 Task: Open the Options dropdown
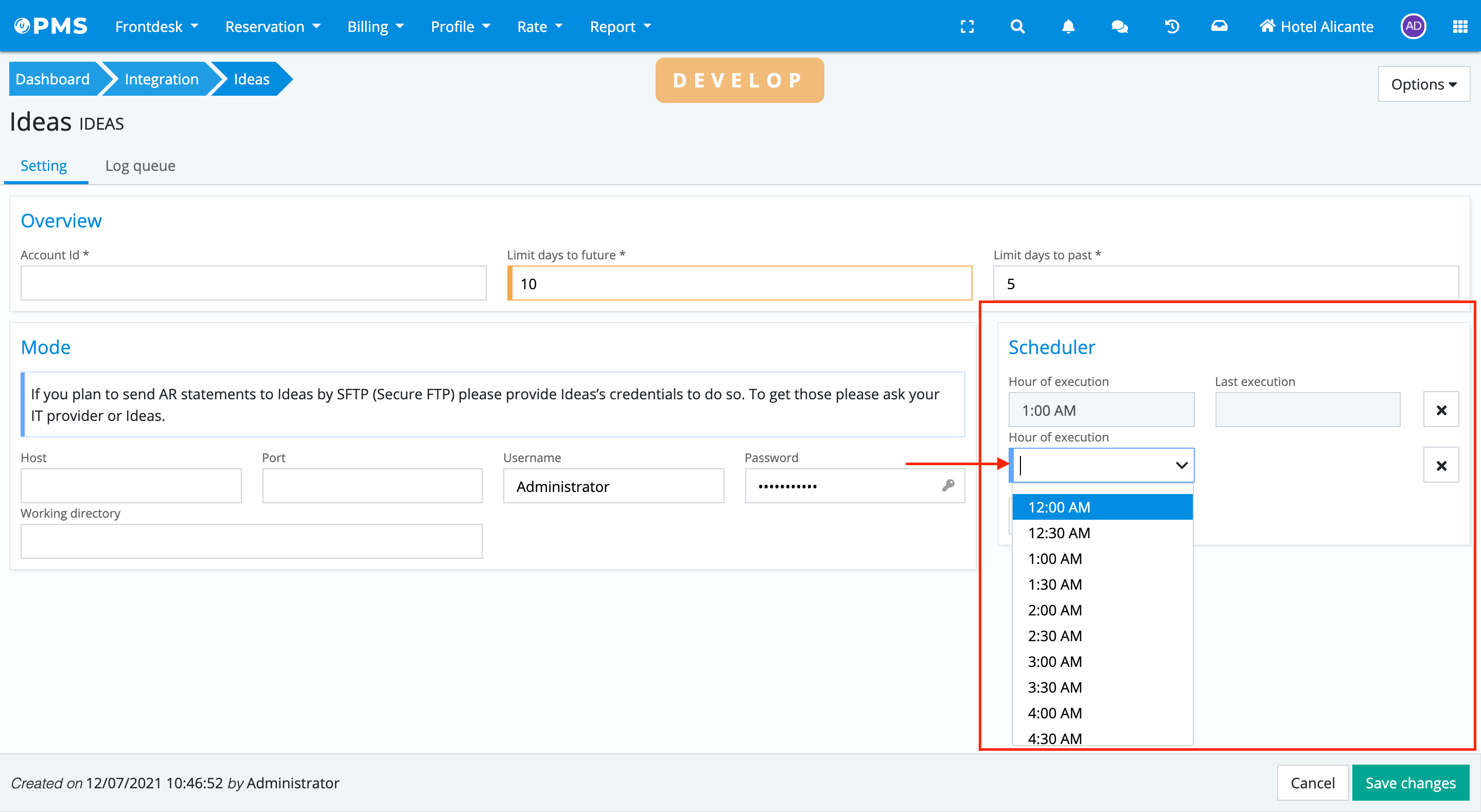pos(1423,84)
